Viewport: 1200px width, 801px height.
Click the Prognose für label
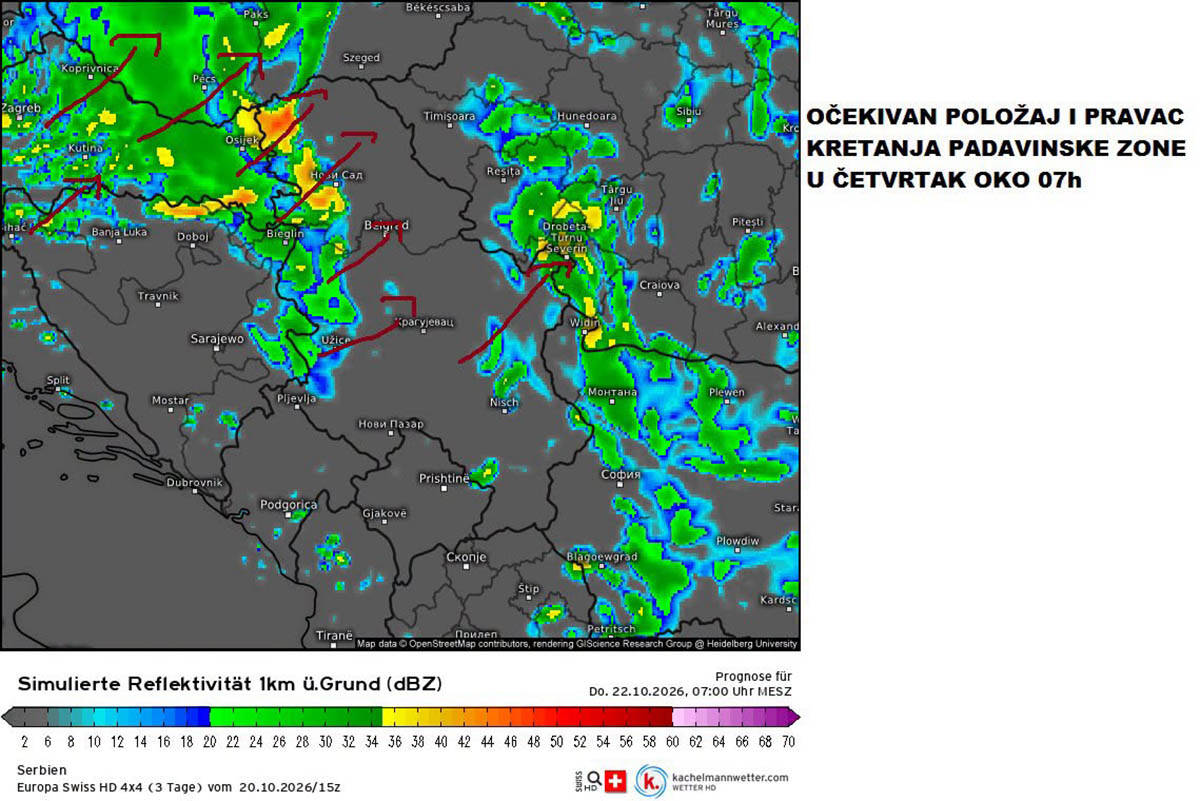click(x=753, y=677)
